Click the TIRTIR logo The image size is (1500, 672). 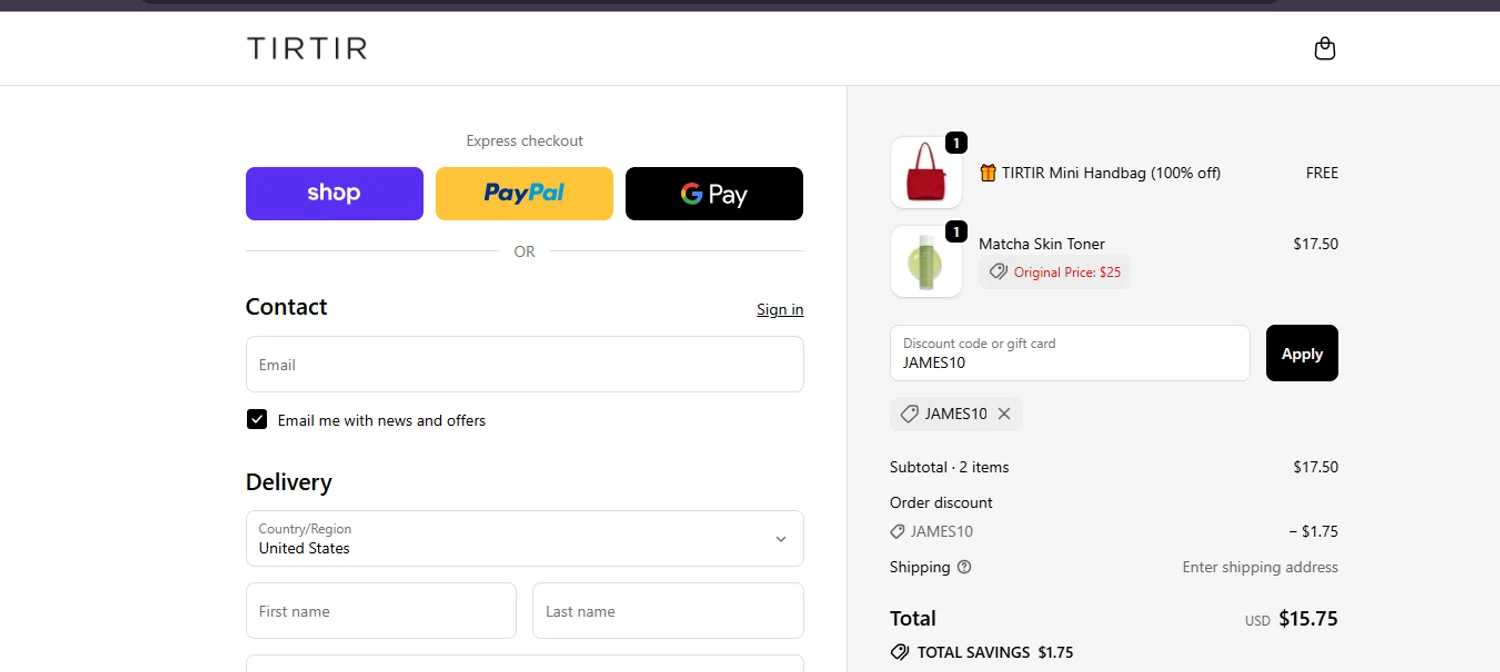[307, 48]
